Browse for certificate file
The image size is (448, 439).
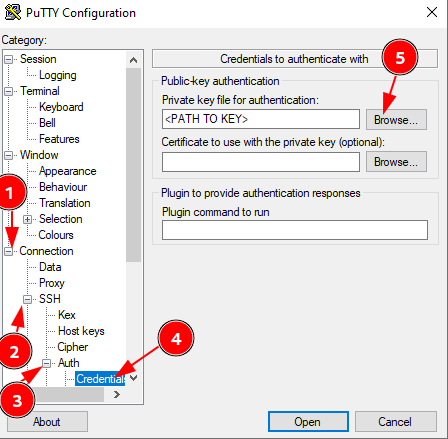(396, 162)
